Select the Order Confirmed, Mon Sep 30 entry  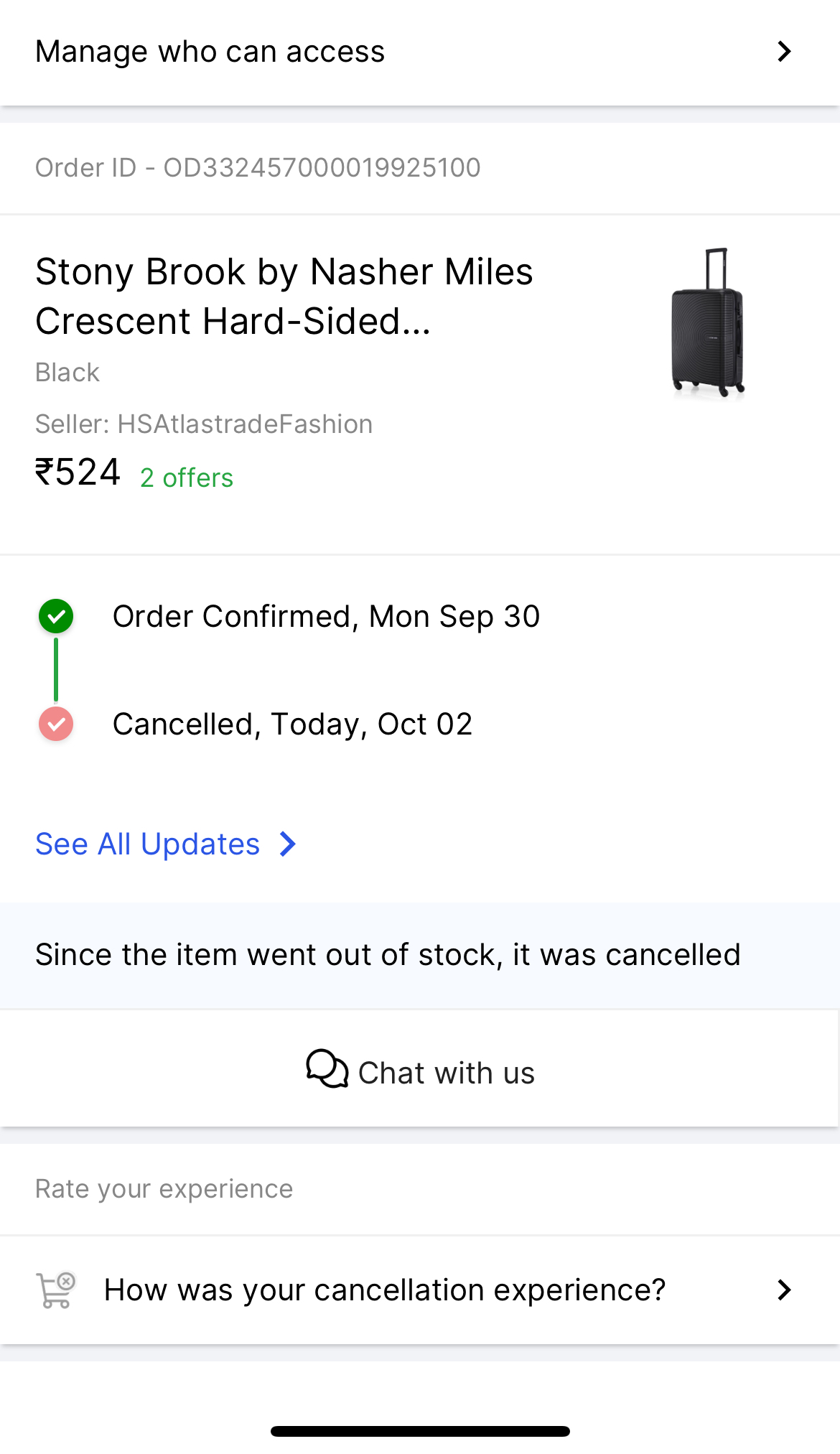point(326,616)
